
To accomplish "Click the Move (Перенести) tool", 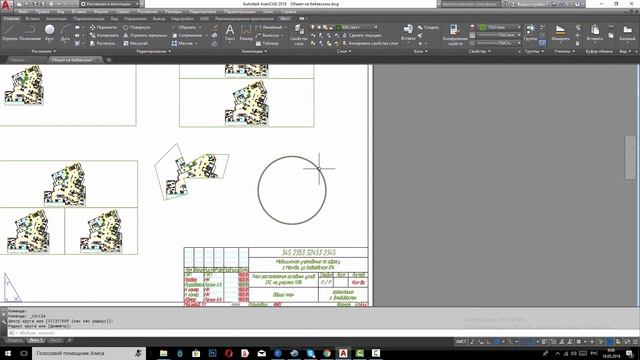I will (x=103, y=27).
